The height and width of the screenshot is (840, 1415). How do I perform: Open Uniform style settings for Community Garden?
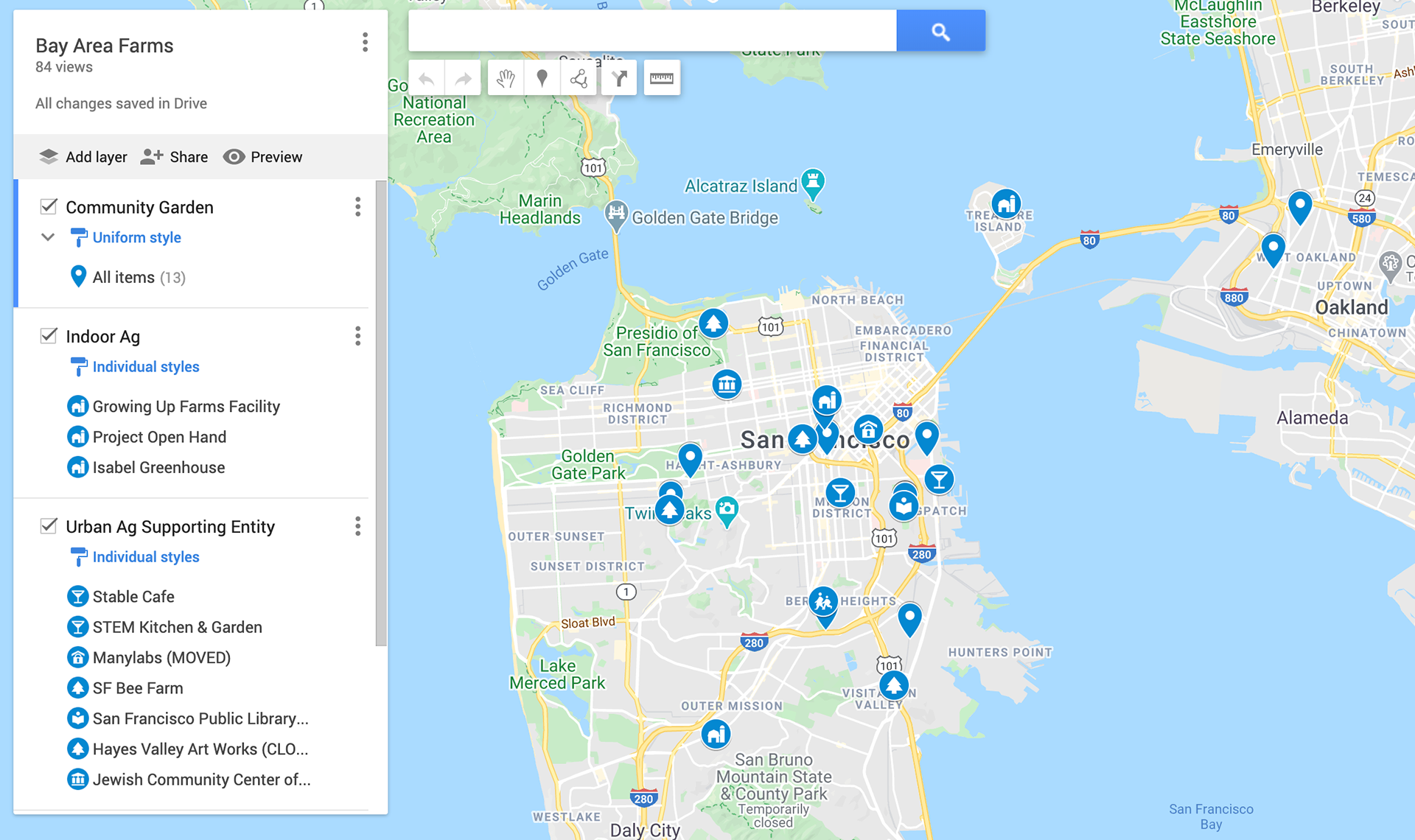click(x=136, y=237)
